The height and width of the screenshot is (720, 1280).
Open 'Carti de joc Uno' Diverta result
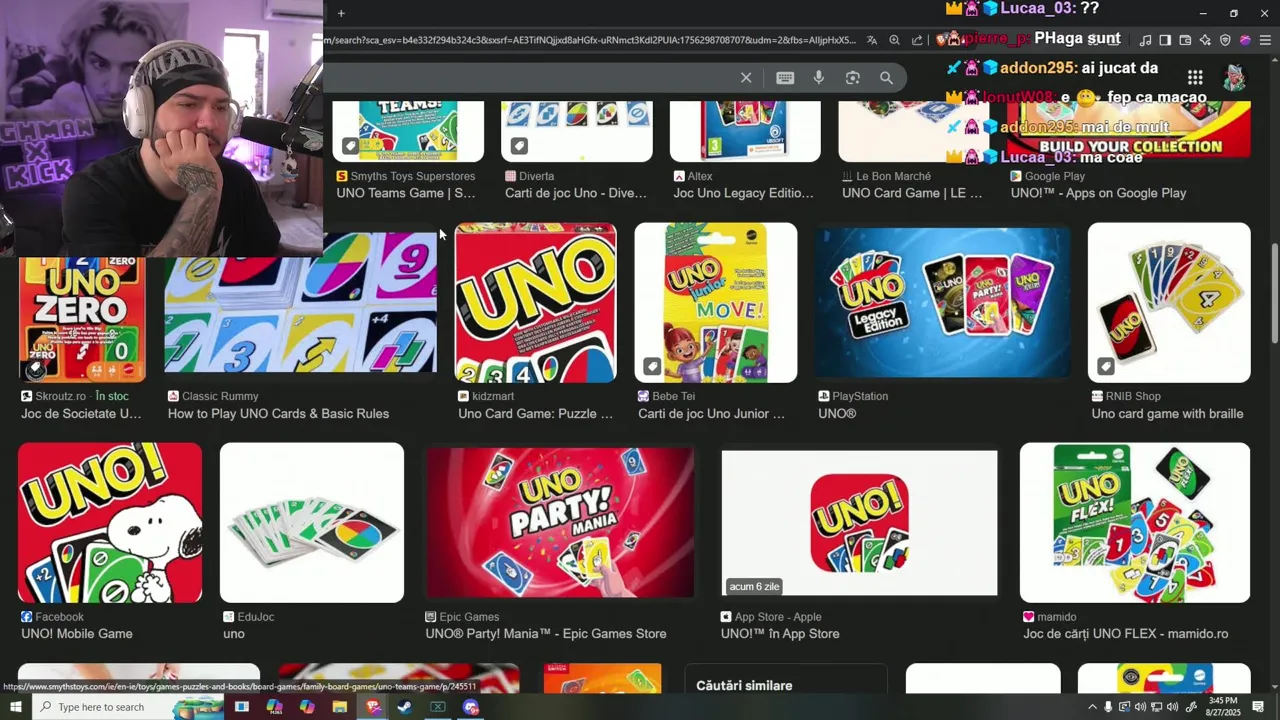[x=576, y=193]
